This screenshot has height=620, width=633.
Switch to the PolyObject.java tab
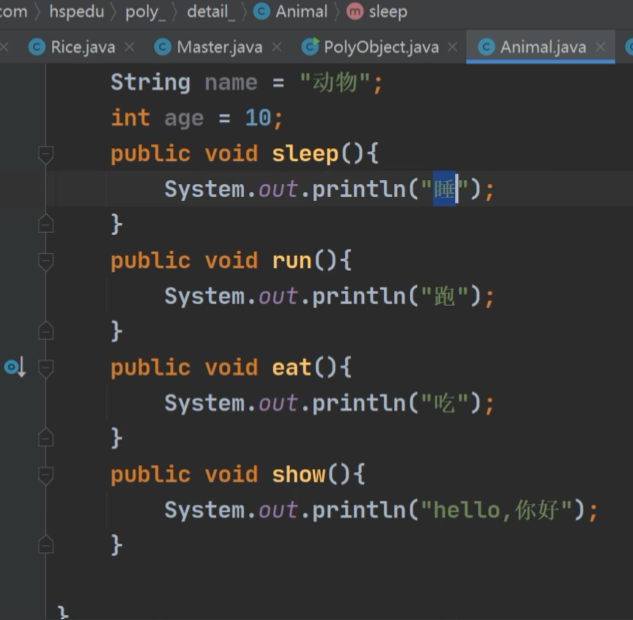(x=381, y=47)
